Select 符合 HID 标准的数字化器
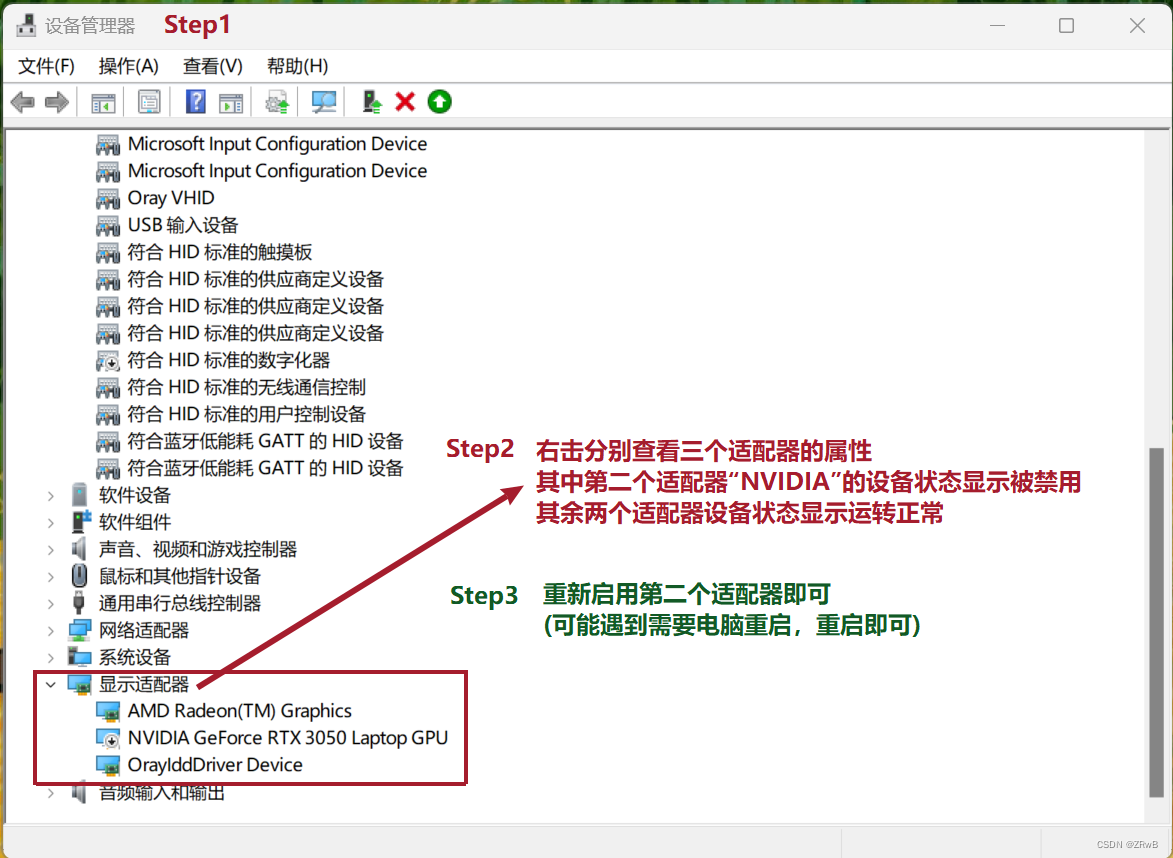 pos(229,360)
